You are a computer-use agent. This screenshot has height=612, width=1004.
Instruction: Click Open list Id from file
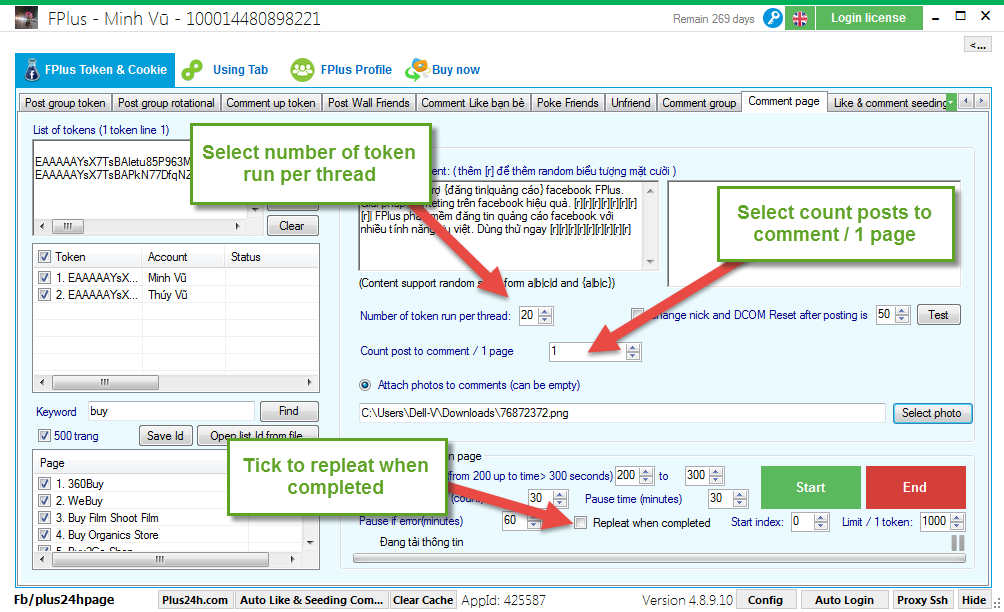[x=257, y=435]
